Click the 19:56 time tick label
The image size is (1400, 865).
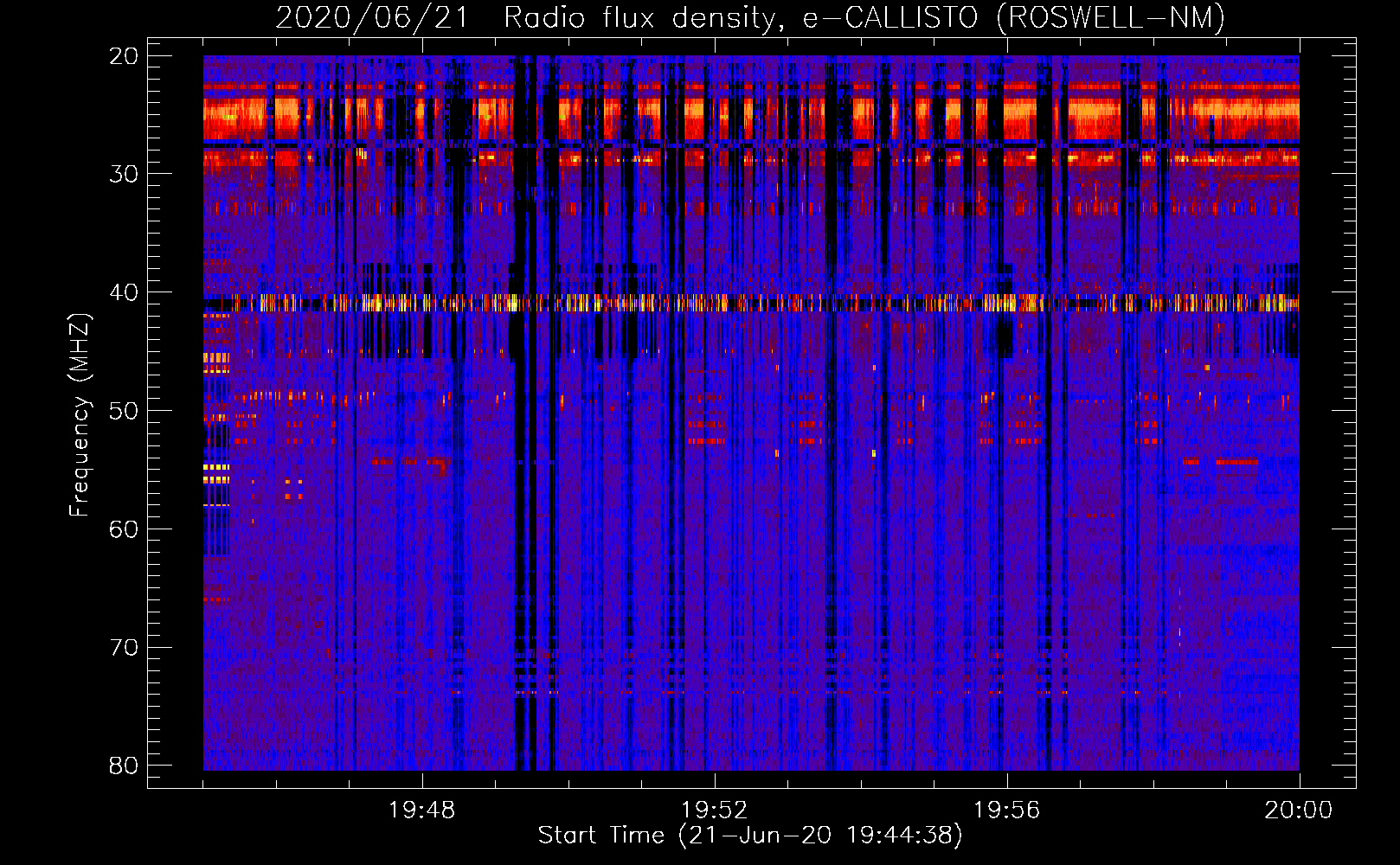tap(1006, 811)
